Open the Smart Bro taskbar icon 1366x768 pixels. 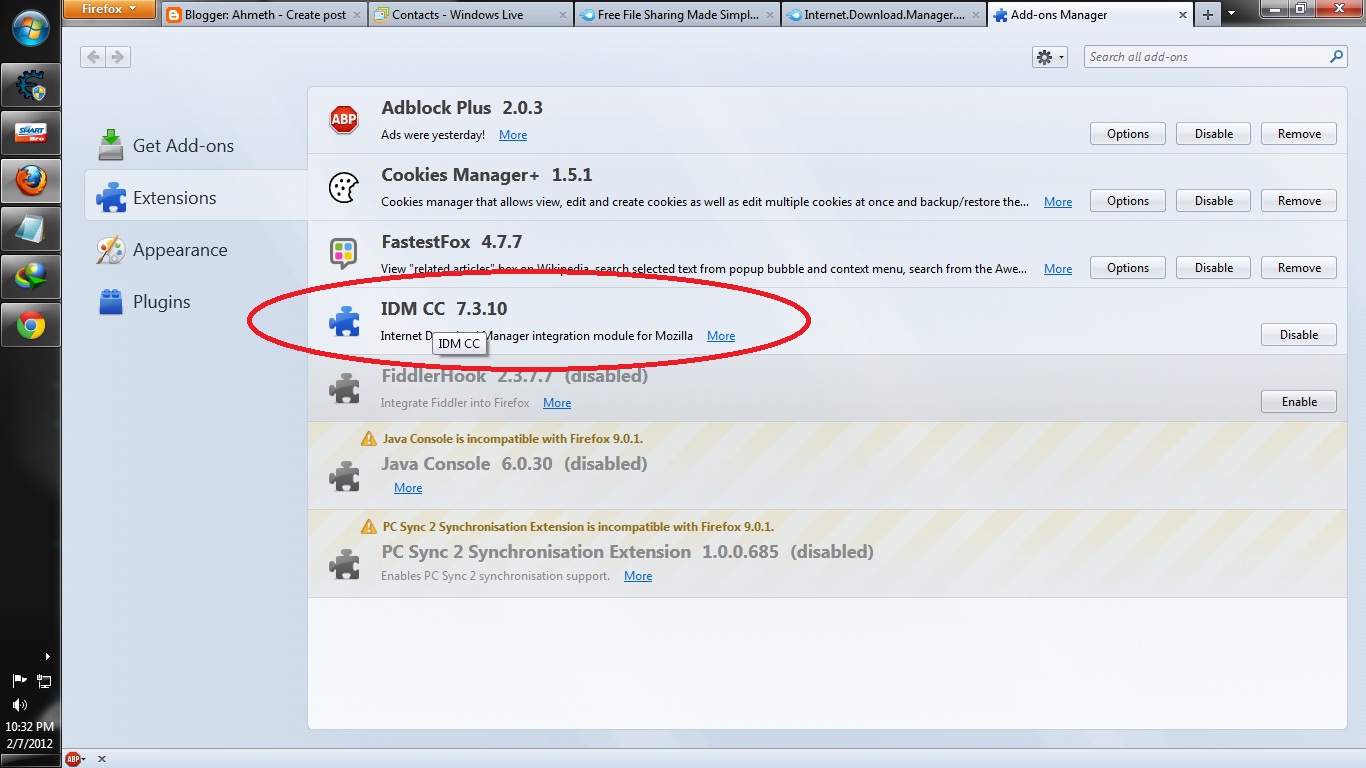pos(31,132)
